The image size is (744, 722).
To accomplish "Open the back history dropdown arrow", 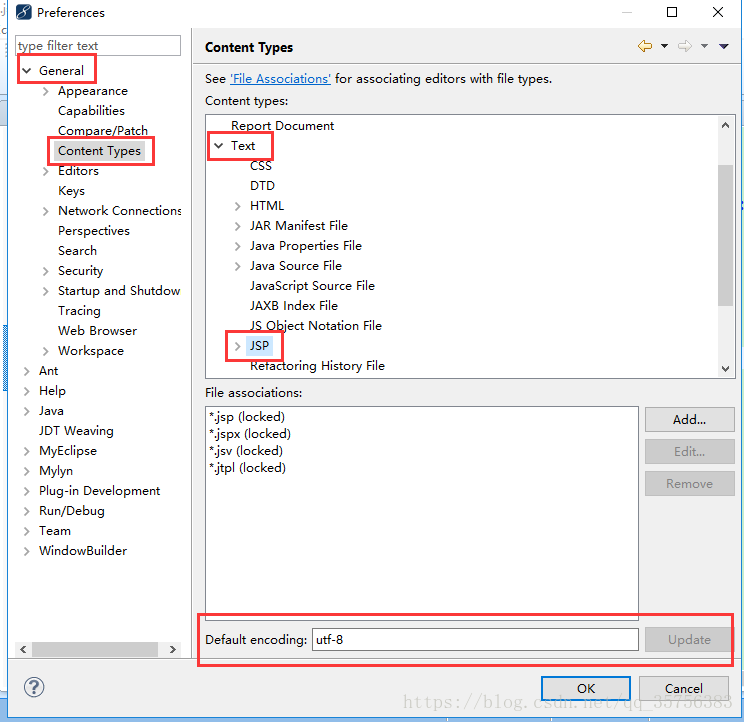I will (x=664, y=46).
